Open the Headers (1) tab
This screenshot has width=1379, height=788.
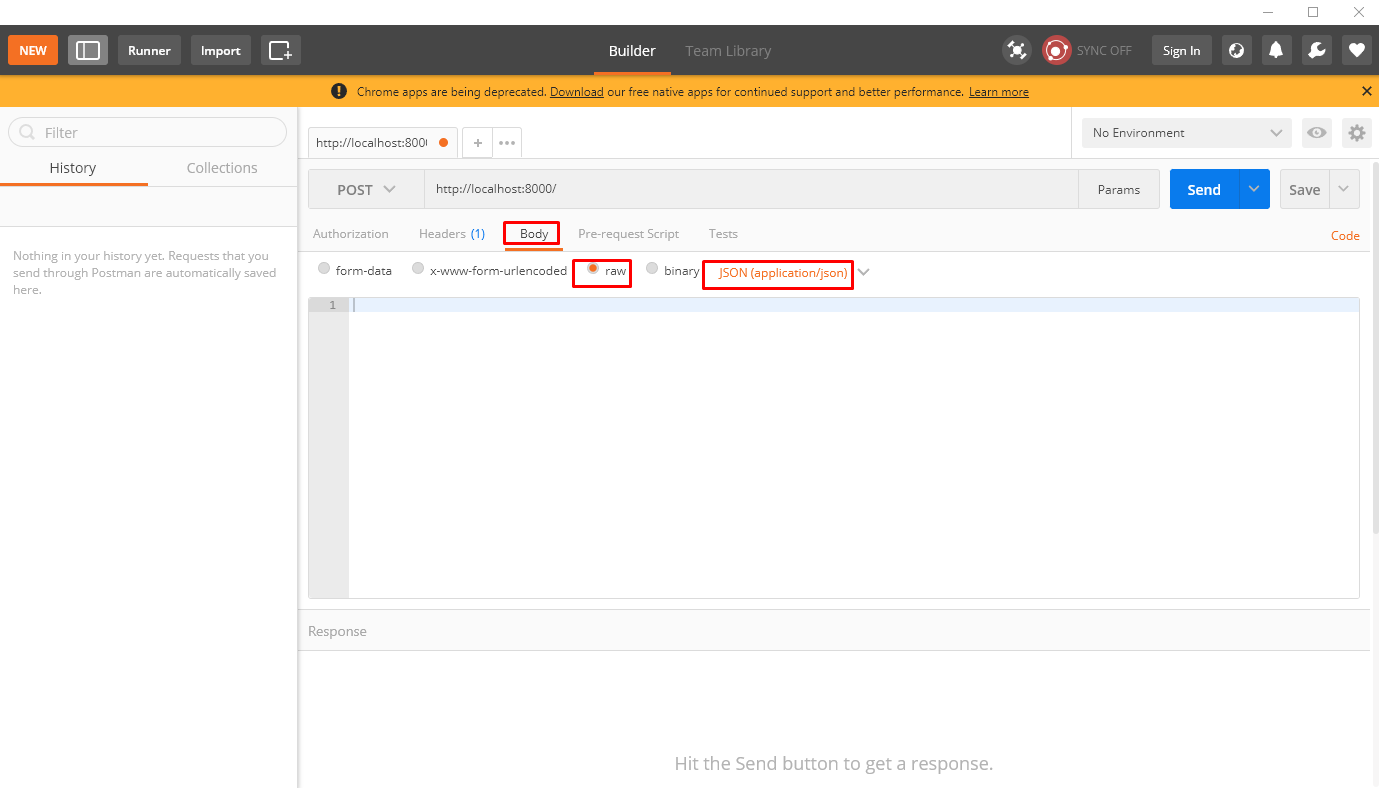[452, 233]
